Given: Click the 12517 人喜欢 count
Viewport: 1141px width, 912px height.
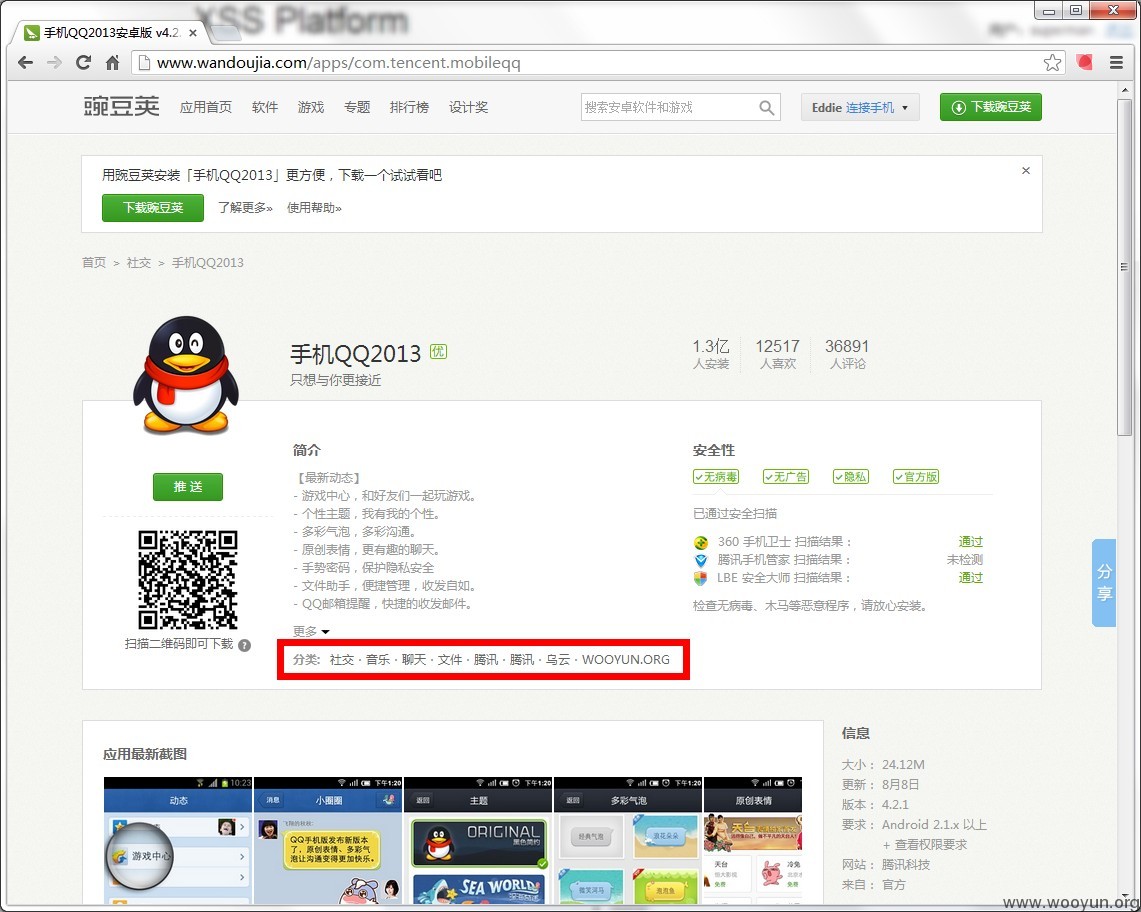Looking at the screenshot, I should coord(777,354).
